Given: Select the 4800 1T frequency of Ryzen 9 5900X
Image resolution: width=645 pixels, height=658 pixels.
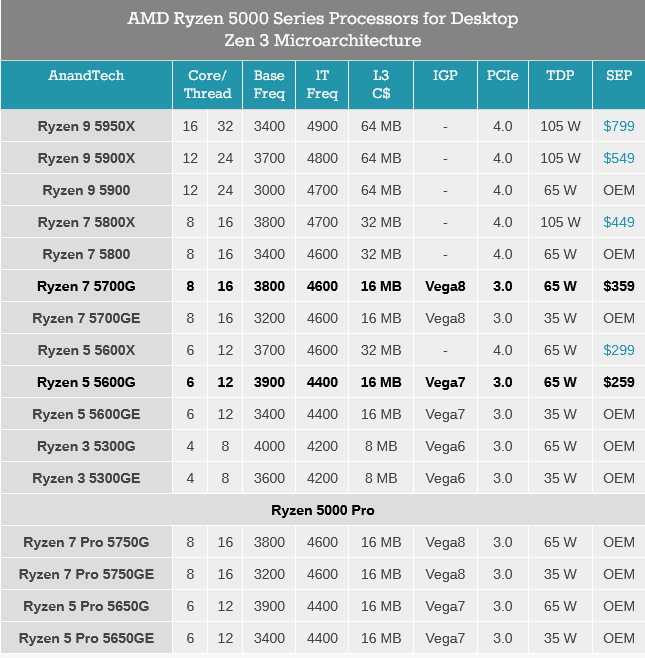Looking at the screenshot, I should pos(322,158).
